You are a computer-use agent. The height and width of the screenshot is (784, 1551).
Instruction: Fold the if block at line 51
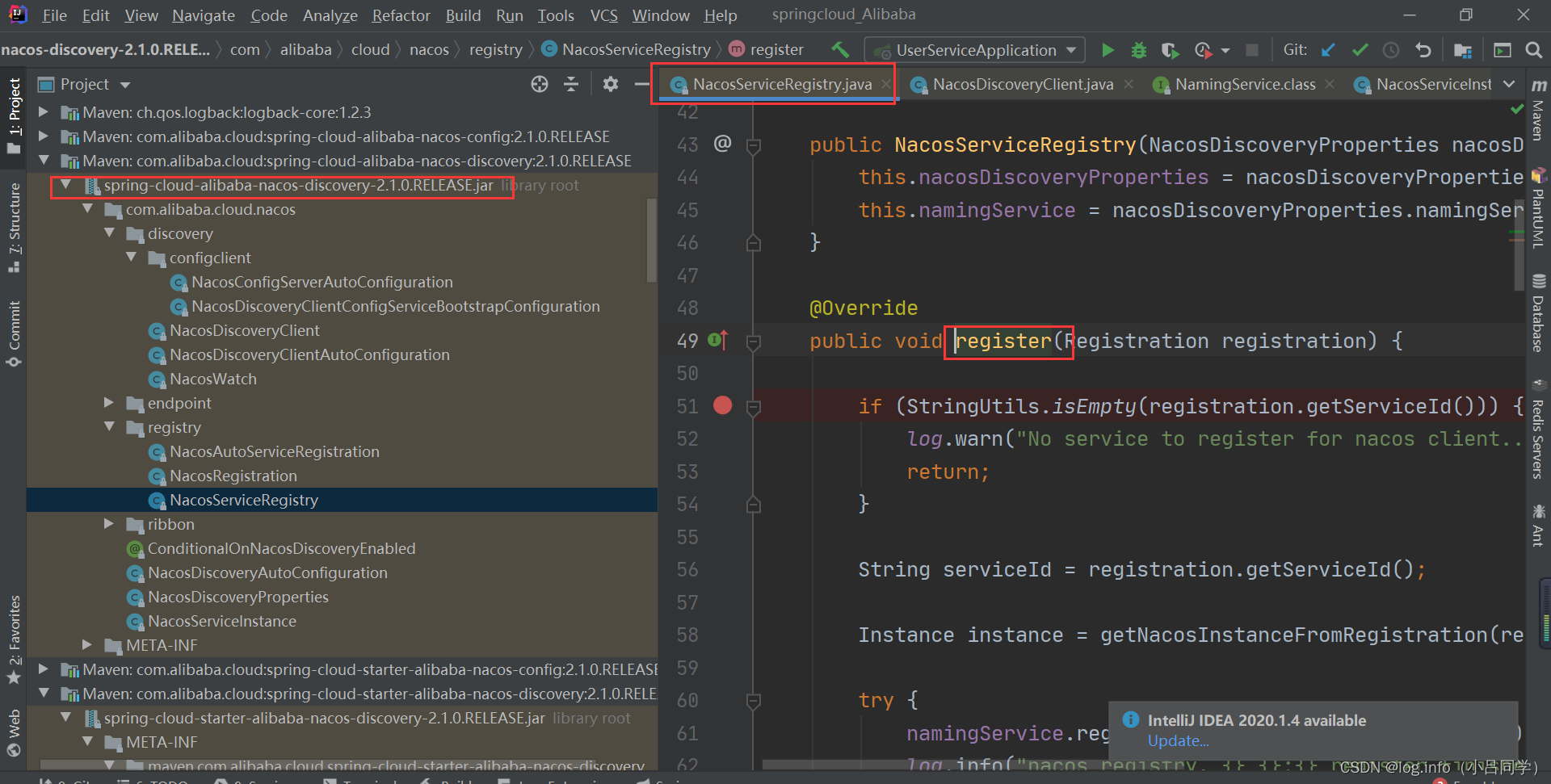pyautogui.click(x=754, y=408)
